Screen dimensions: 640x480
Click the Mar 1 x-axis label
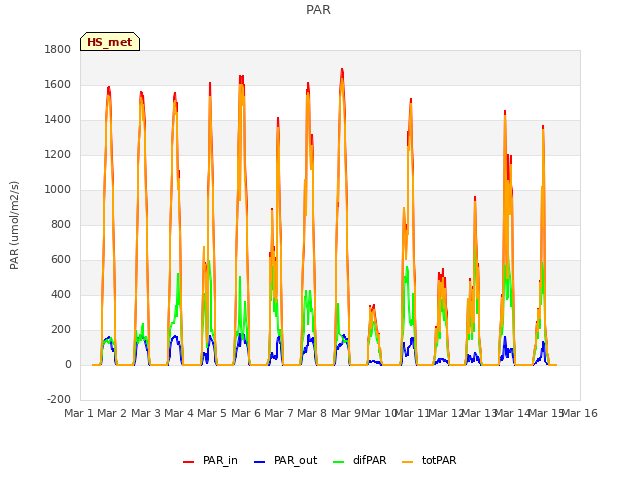click(79, 413)
